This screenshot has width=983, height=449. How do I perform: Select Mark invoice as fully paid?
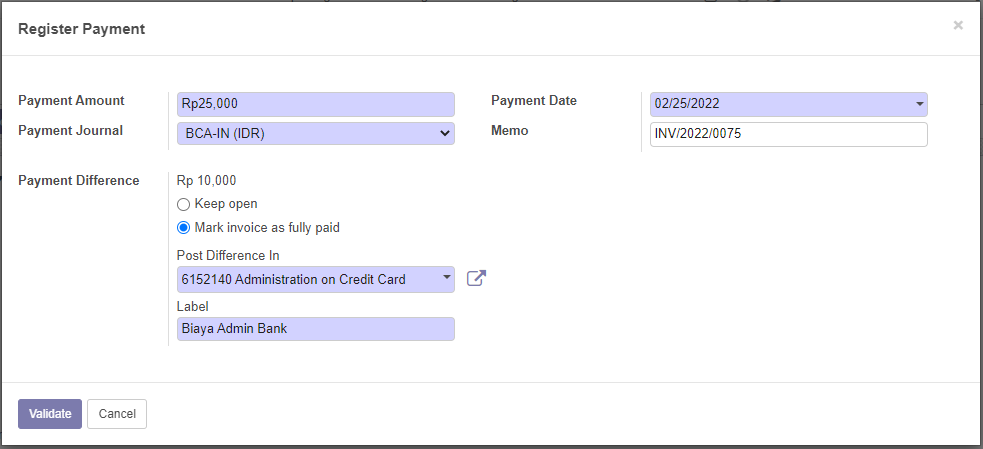tap(183, 228)
